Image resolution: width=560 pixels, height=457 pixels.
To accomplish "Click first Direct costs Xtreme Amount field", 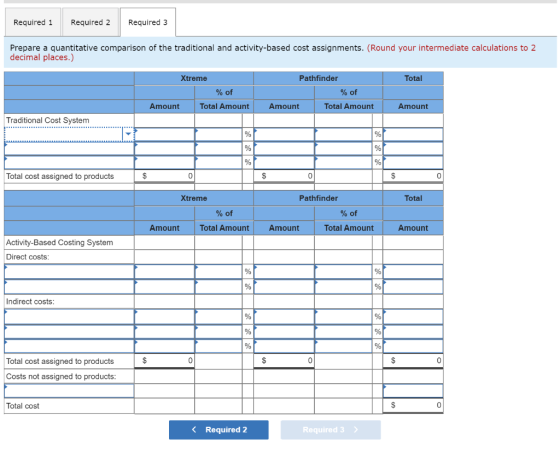I will tap(164, 272).
